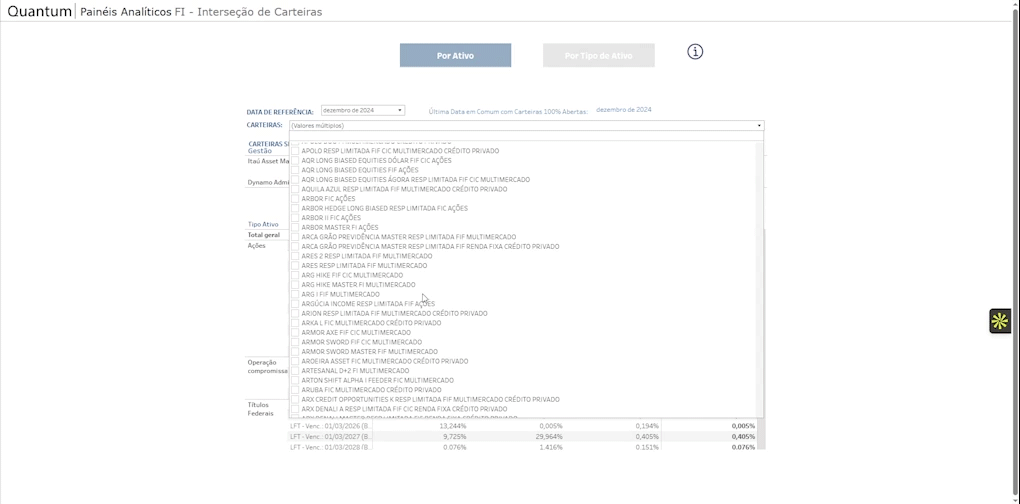This screenshot has height=504, width=1020.
Task: Click the 'Títulos Federais' row label
Action: pyautogui.click(x=261, y=408)
